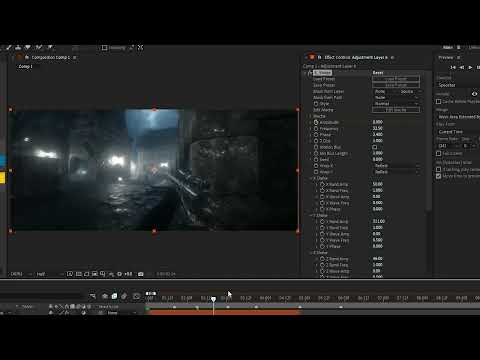Click Reset for S_Shake effect
Screen dimensions: 480x360
[x=378, y=73]
